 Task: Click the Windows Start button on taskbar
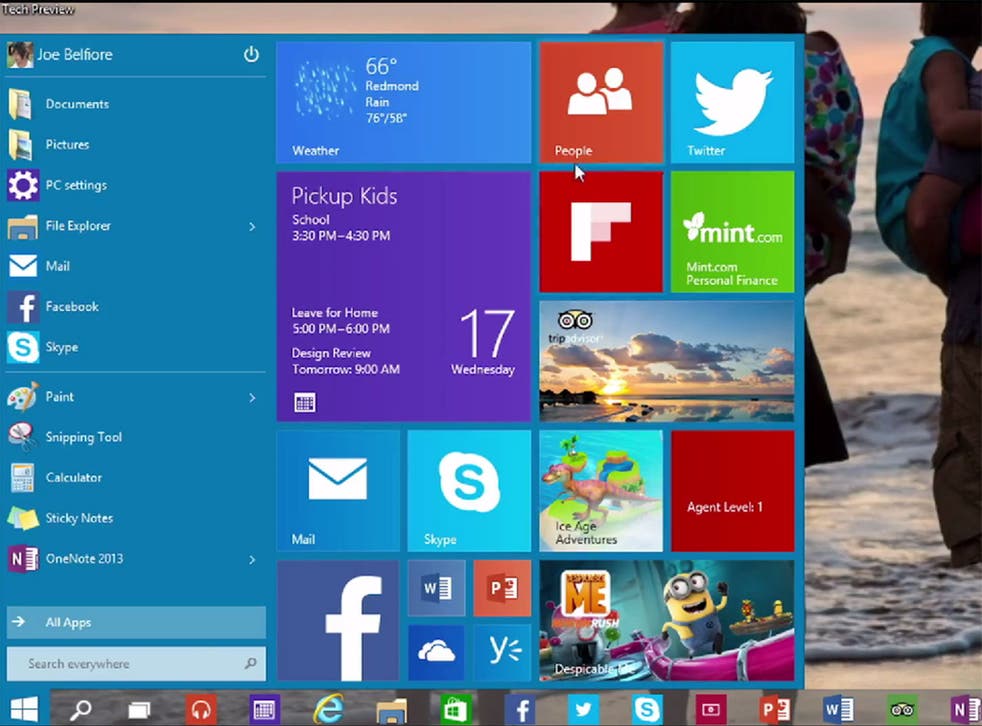(24, 709)
